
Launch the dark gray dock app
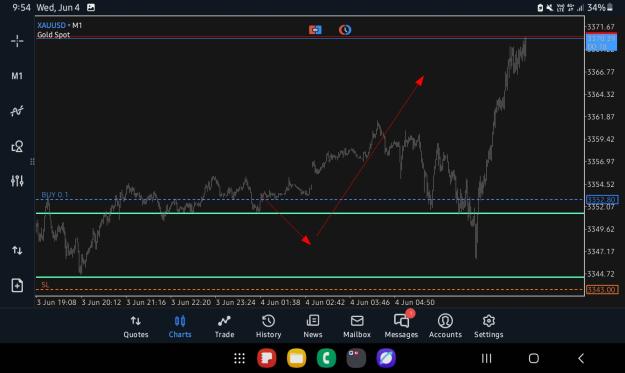pyautogui.click(x=356, y=358)
